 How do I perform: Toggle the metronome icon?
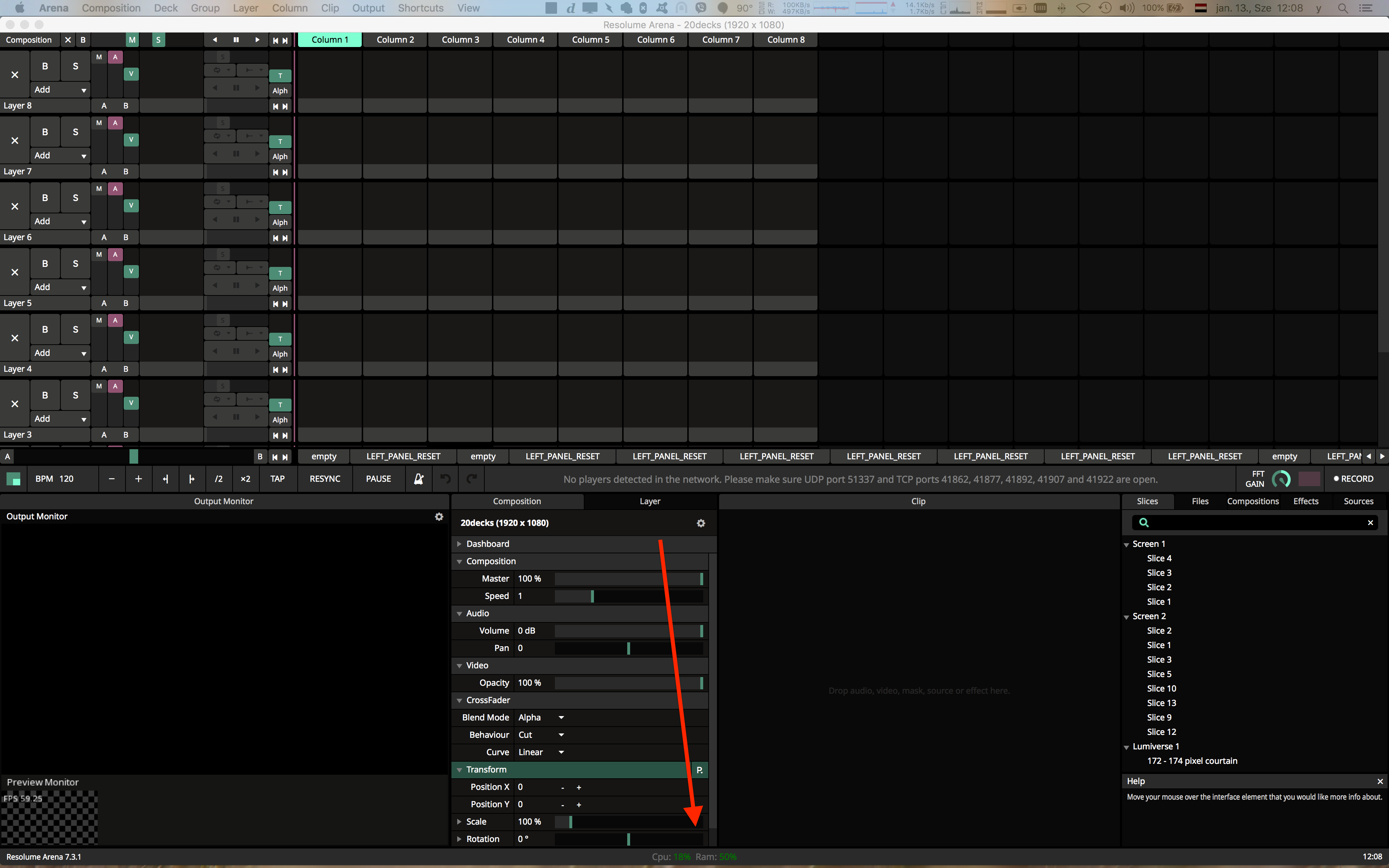click(419, 479)
